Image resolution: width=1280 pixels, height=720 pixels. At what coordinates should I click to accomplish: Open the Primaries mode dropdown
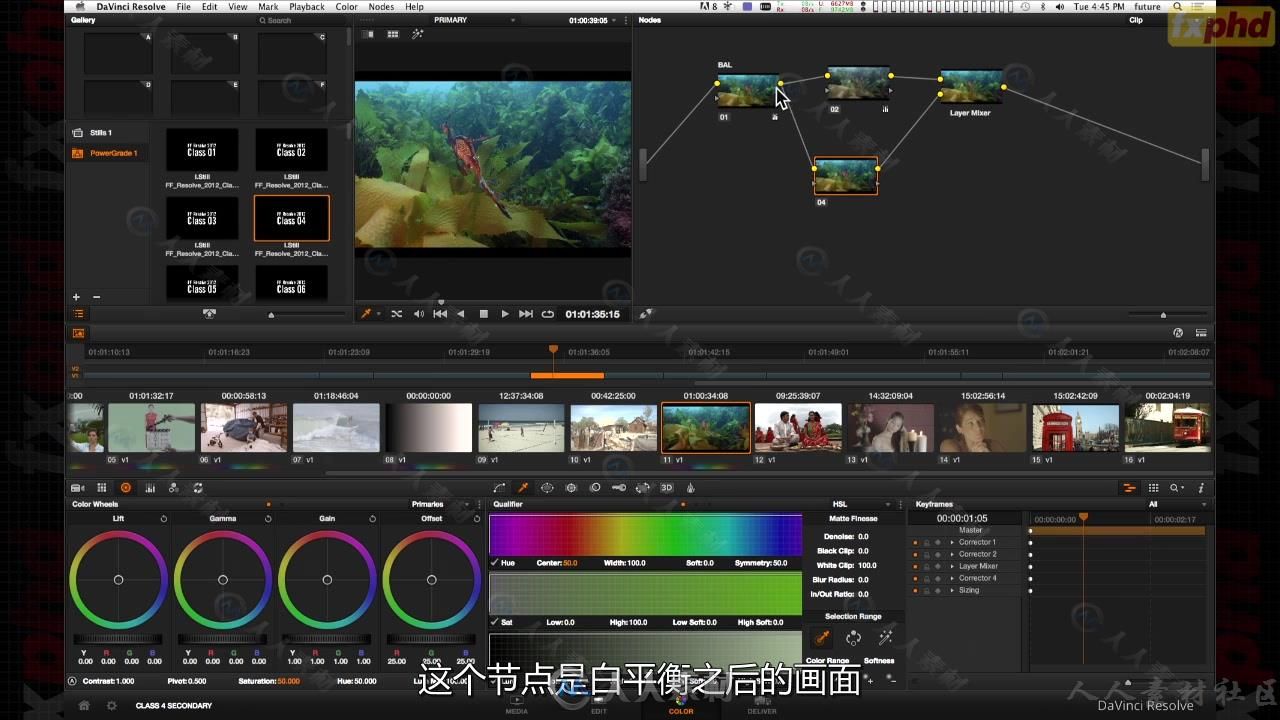point(440,504)
